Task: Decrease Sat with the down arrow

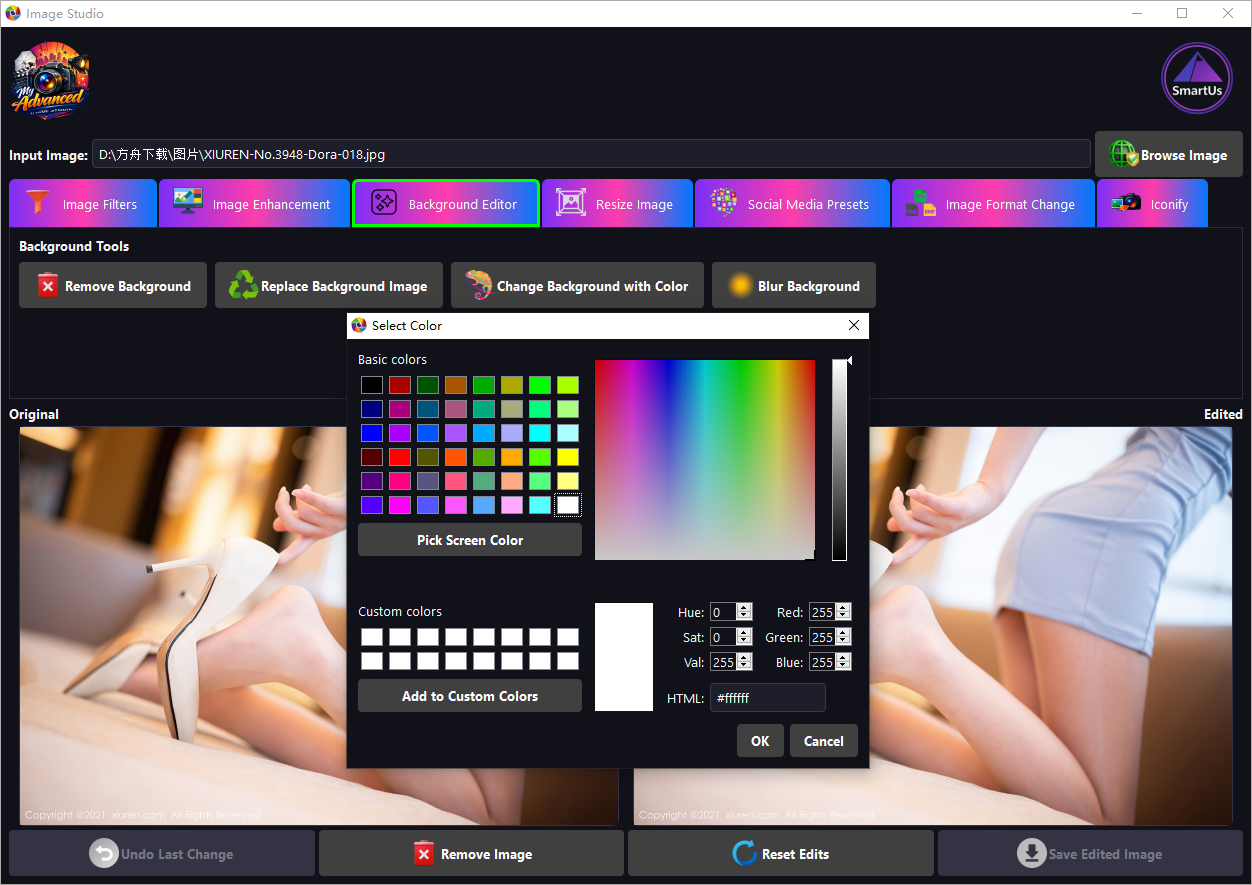Action: click(x=744, y=641)
